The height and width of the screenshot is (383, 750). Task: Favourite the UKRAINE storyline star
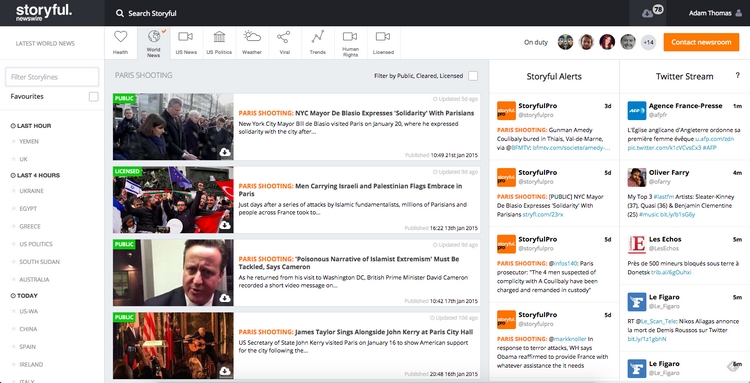pos(13,191)
